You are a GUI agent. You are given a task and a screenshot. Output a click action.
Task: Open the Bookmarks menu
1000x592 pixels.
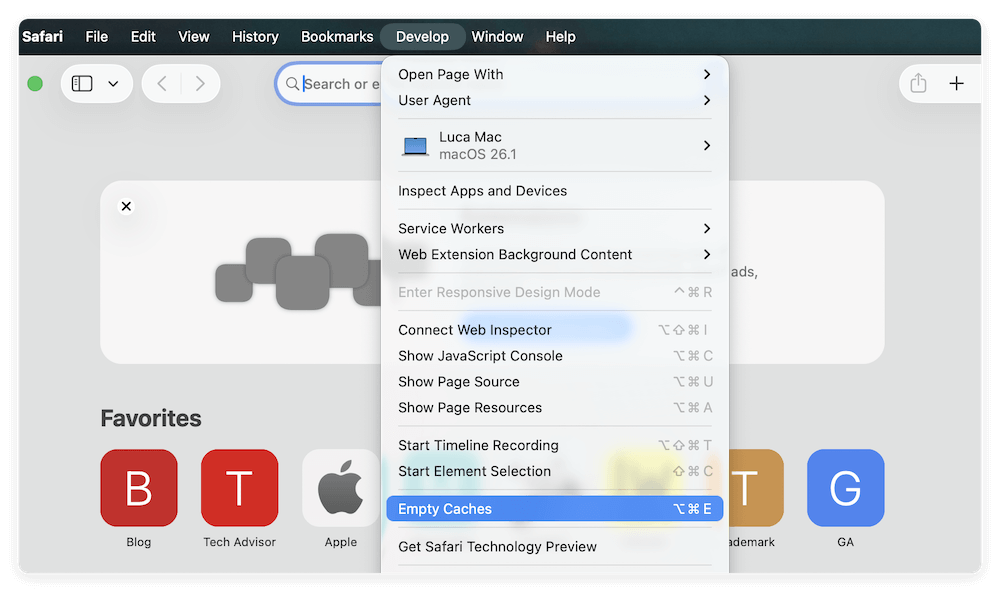point(337,37)
